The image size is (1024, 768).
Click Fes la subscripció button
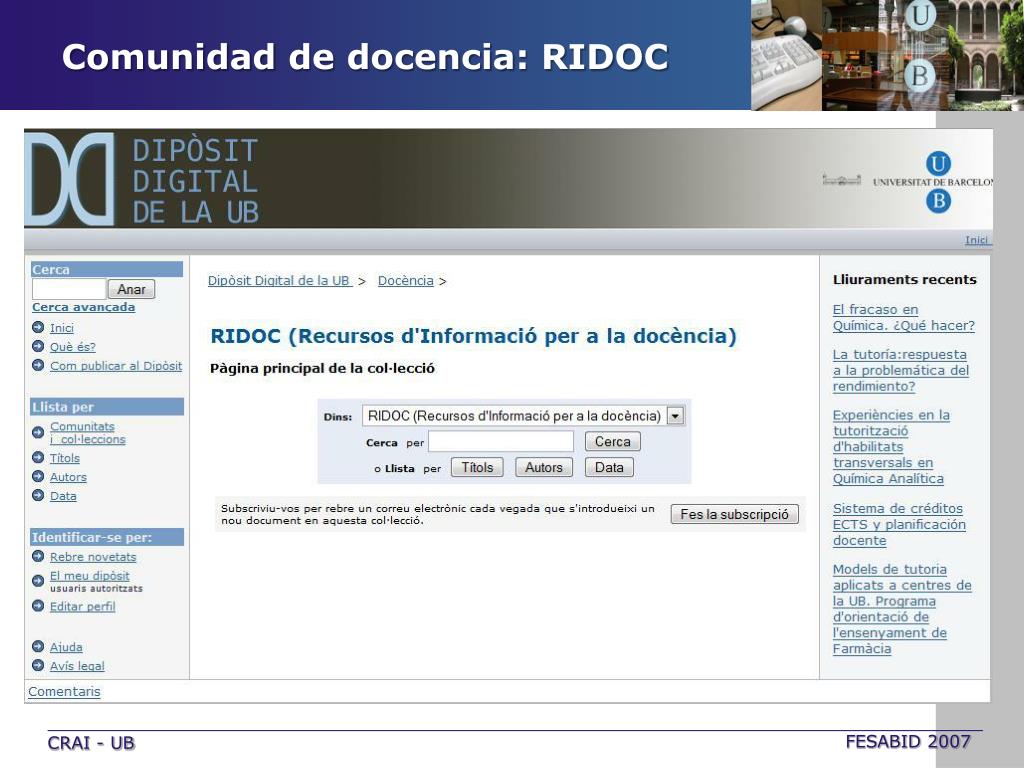(x=735, y=514)
